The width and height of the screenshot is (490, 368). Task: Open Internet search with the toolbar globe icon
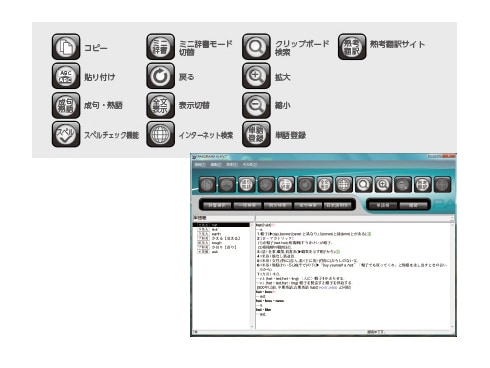[x=344, y=184]
